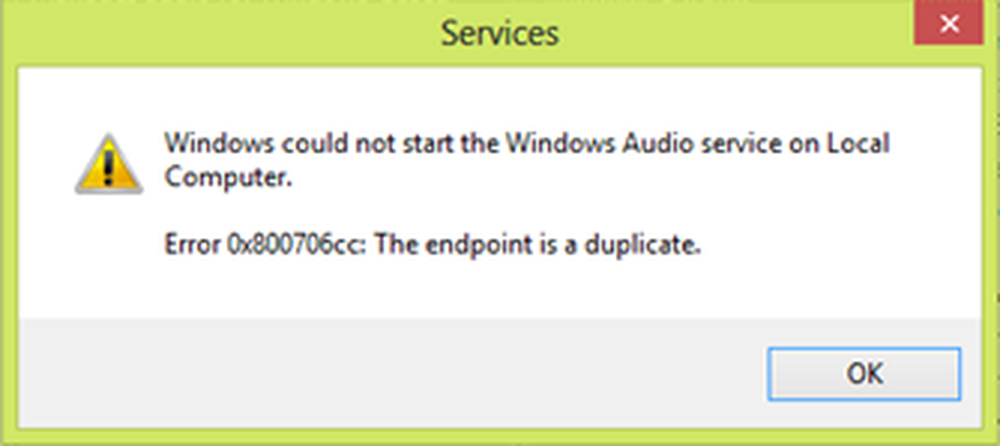Click the word 'Error' in the message
Image resolution: width=1000 pixels, height=446 pixels.
point(187,245)
